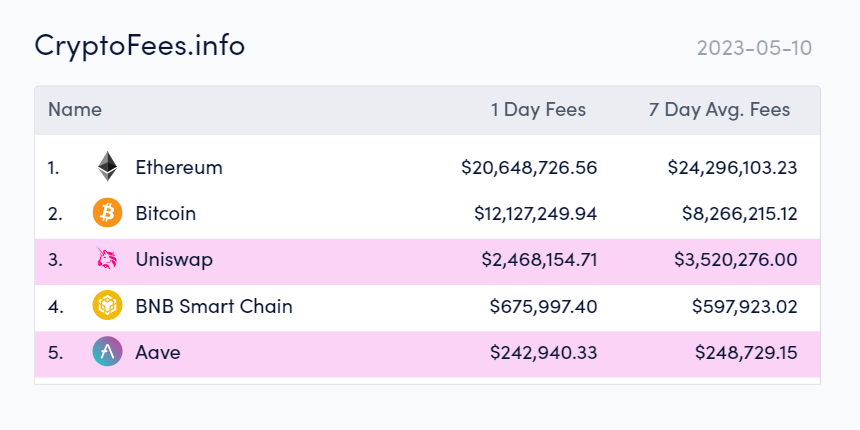The height and width of the screenshot is (430, 860).
Task: Select the Bitcoin row name
Action: coord(166,213)
